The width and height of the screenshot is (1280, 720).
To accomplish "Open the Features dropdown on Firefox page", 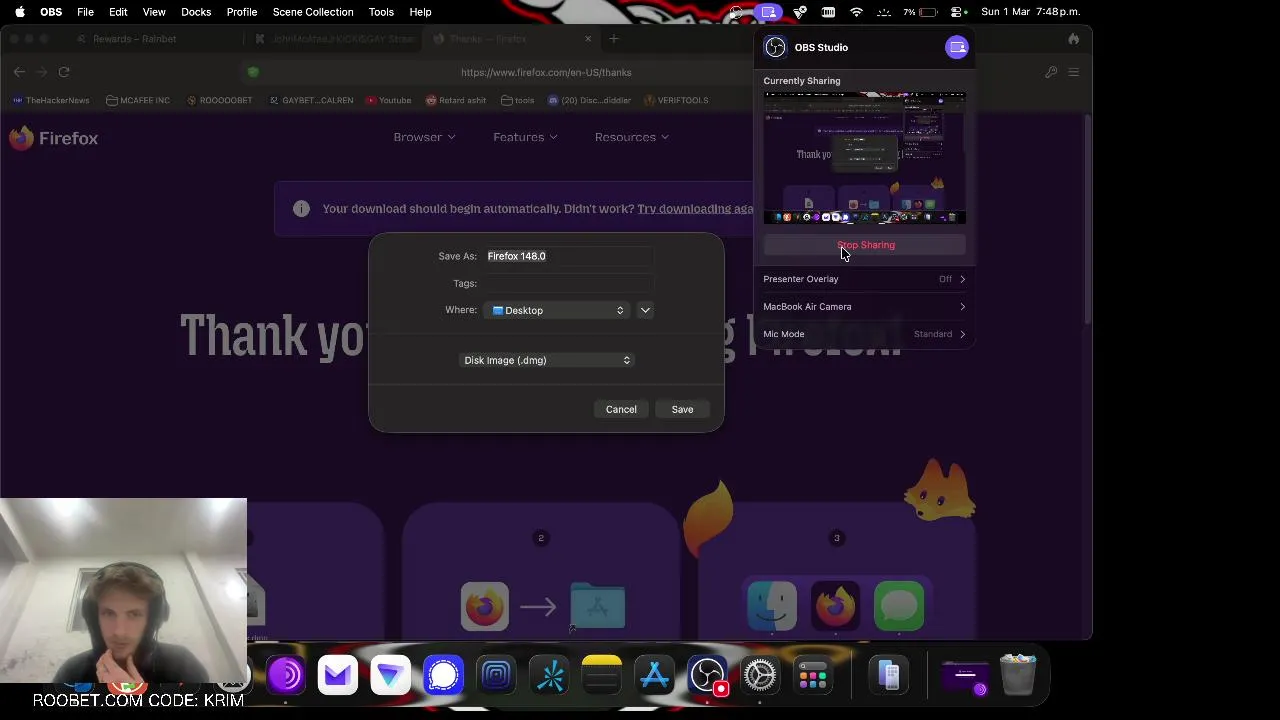I will pyautogui.click(x=525, y=137).
